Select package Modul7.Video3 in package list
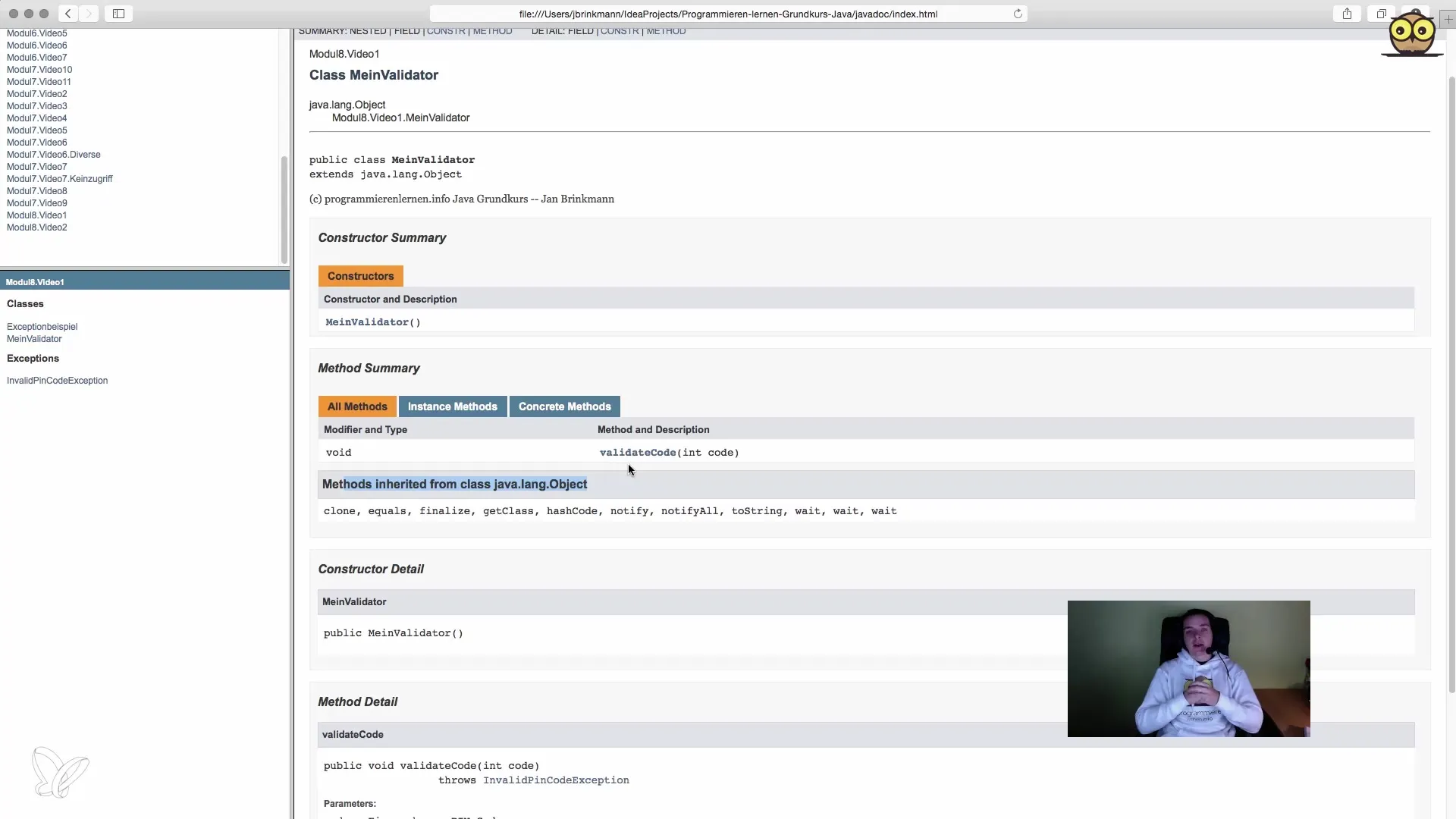This screenshot has width=1456, height=819. 36,106
